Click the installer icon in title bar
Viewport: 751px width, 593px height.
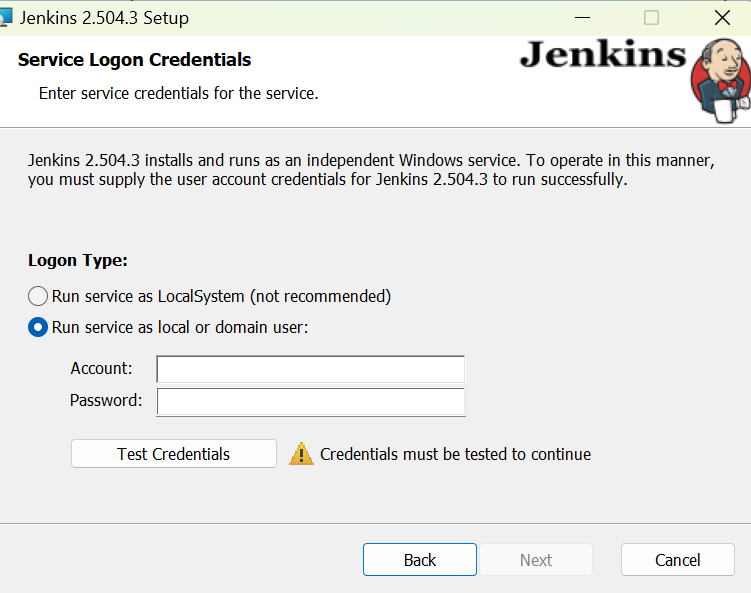(6, 17)
